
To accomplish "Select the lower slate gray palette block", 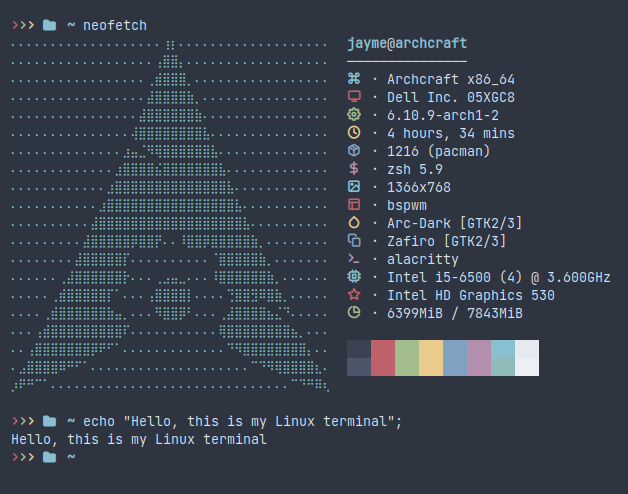I will point(359,367).
